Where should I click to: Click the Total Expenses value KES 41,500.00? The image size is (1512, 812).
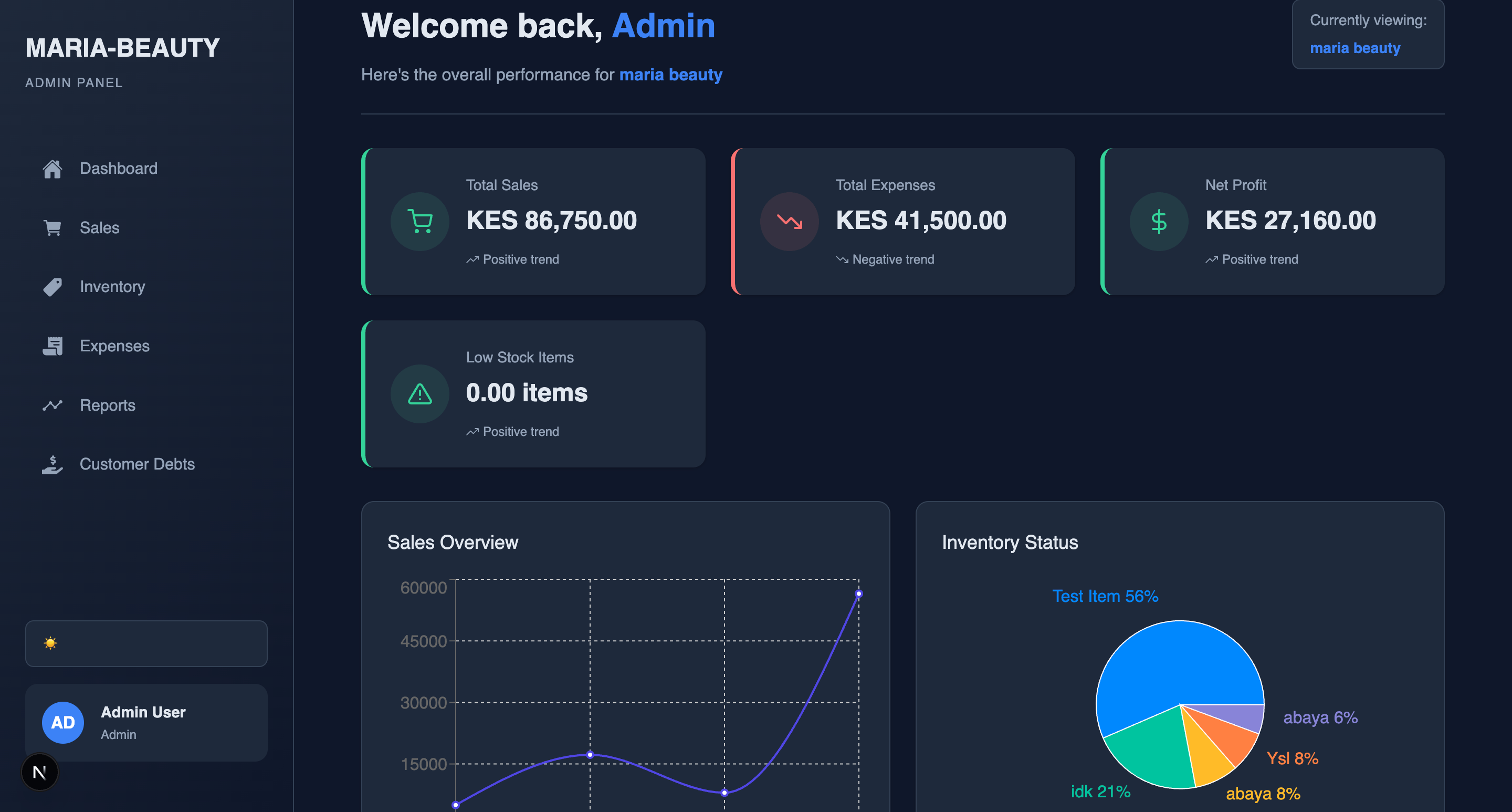pos(921,221)
